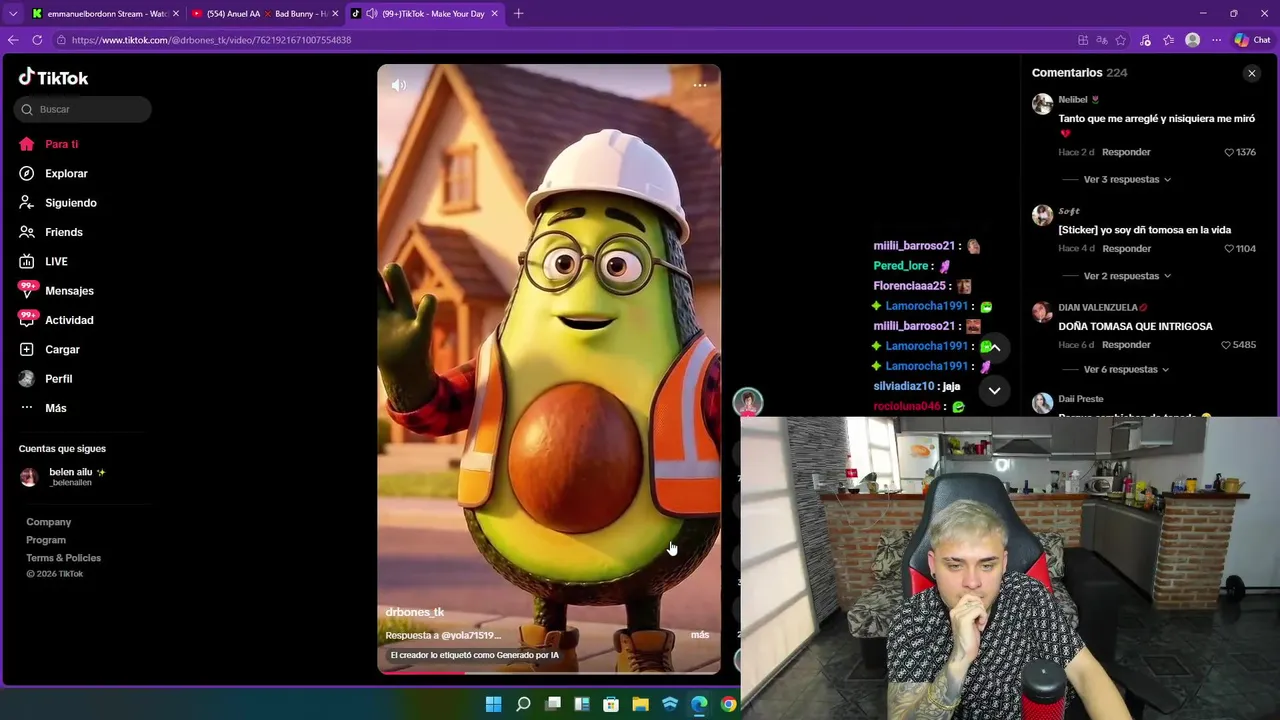Open DIAN VALENZUELA's profile name
This screenshot has width=1280, height=720.
pos(1102,307)
